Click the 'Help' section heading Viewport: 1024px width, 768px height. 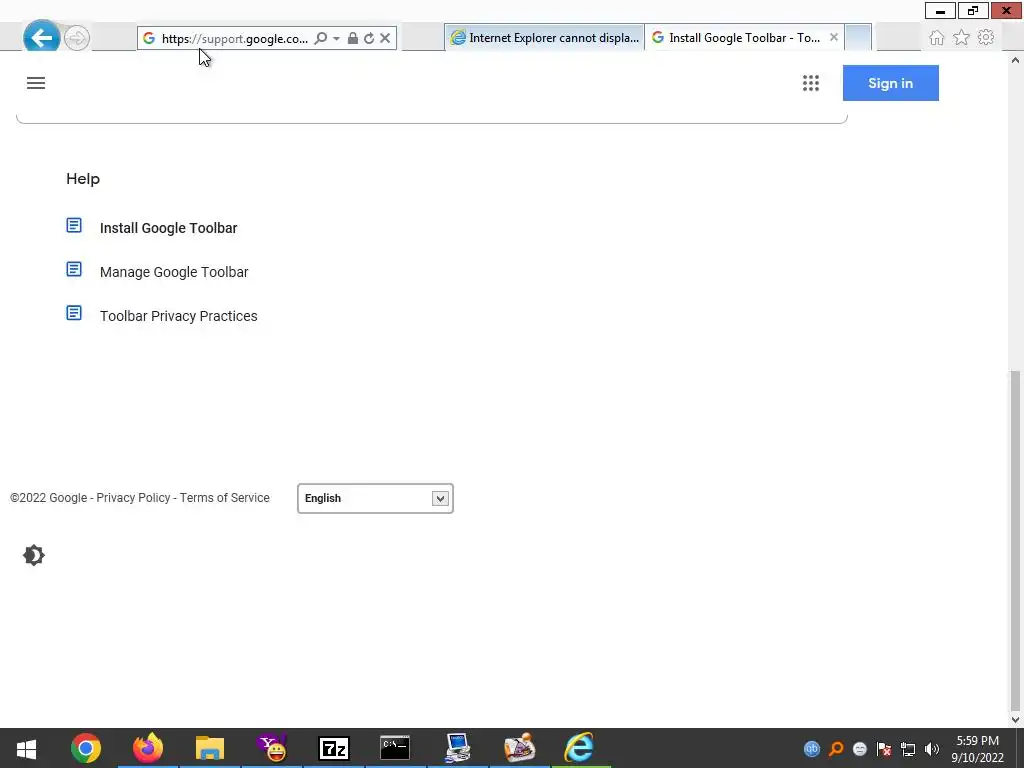pyautogui.click(x=83, y=179)
